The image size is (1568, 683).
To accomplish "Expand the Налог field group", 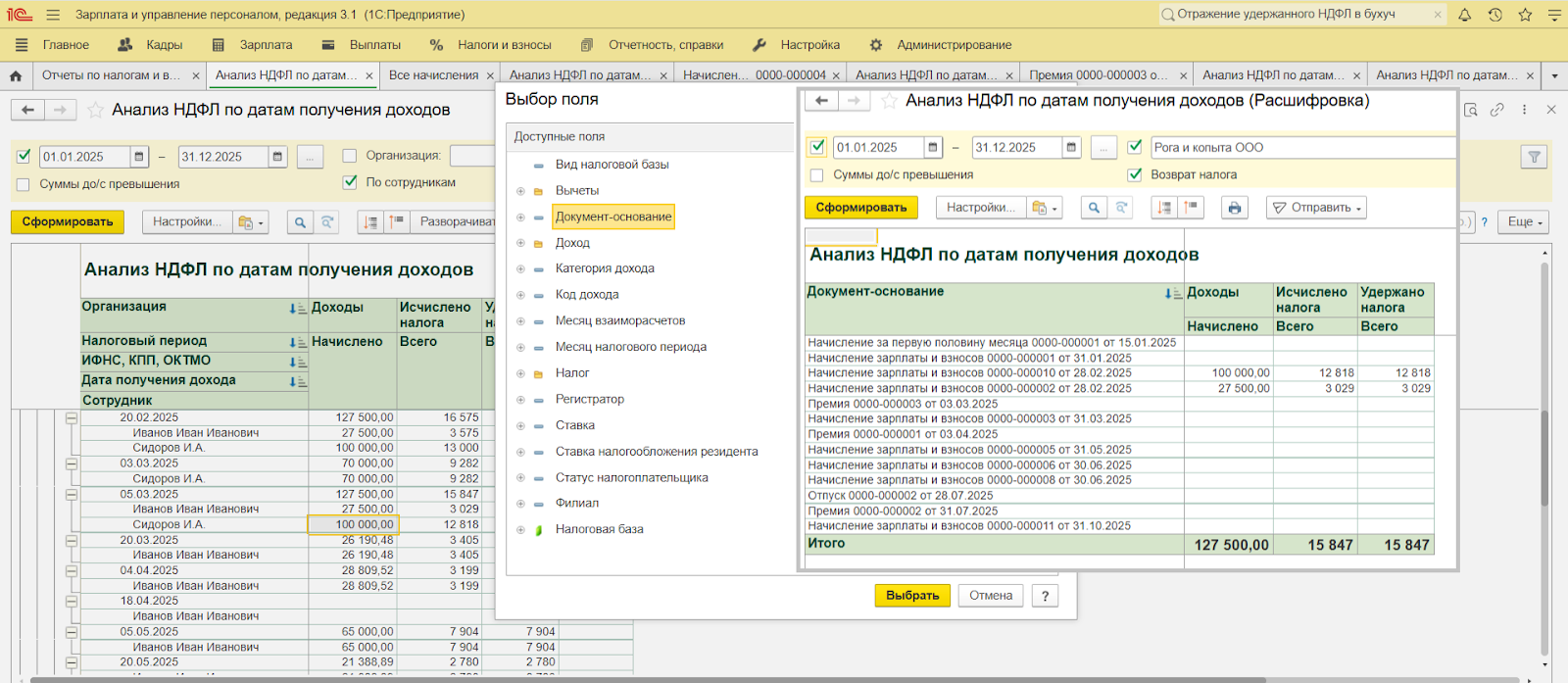I will pos(520,373).
